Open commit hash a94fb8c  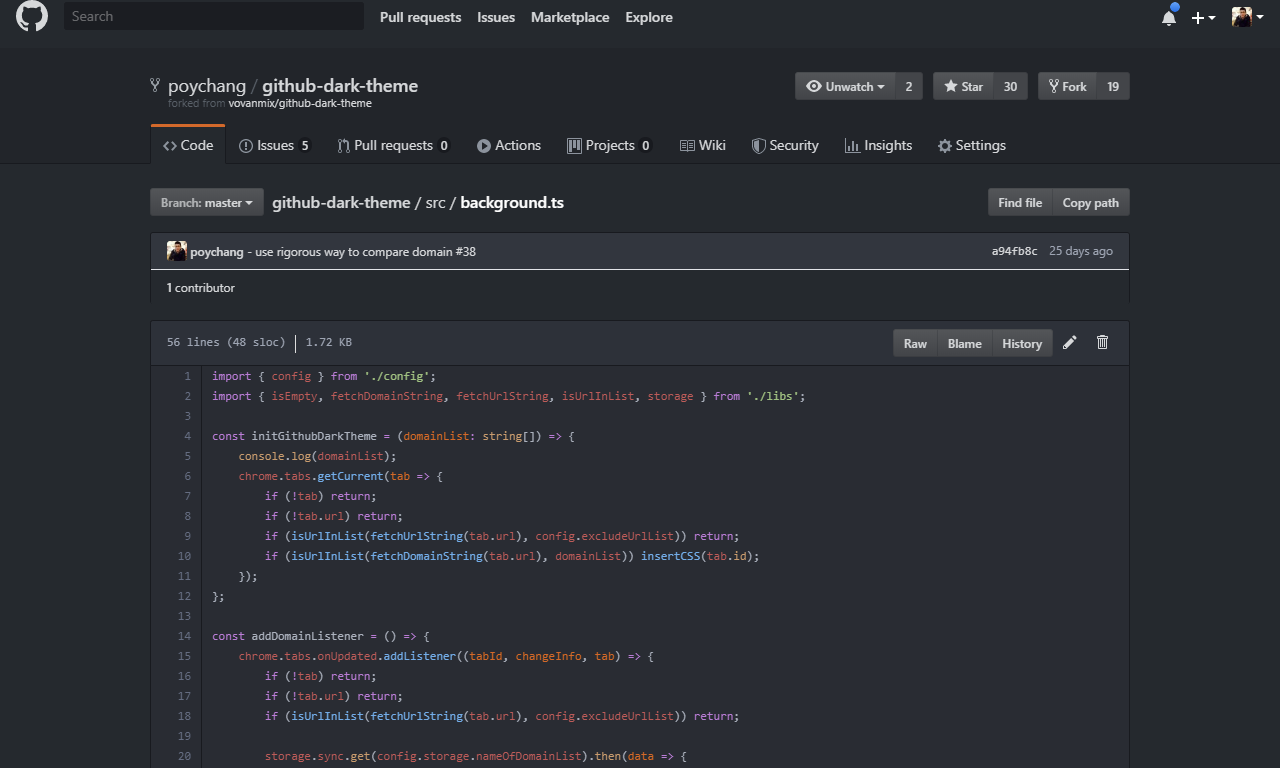coord(1014,251)
